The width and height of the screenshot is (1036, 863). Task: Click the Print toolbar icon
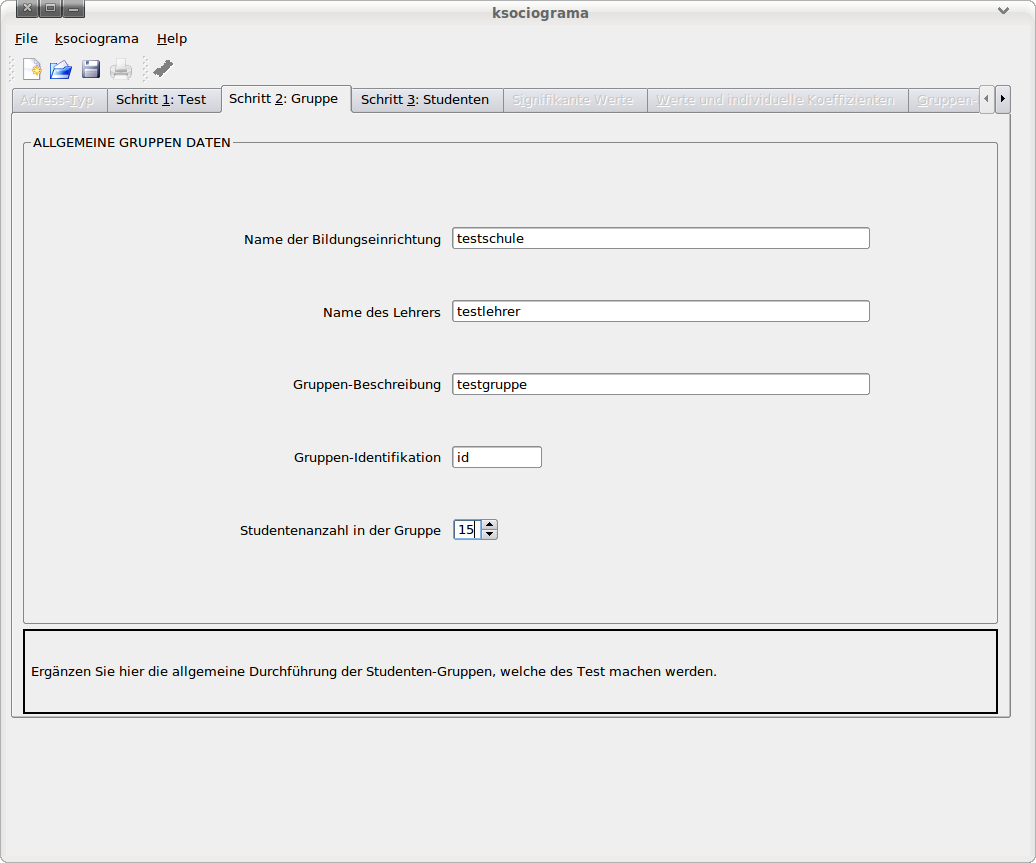pos(121,69)
